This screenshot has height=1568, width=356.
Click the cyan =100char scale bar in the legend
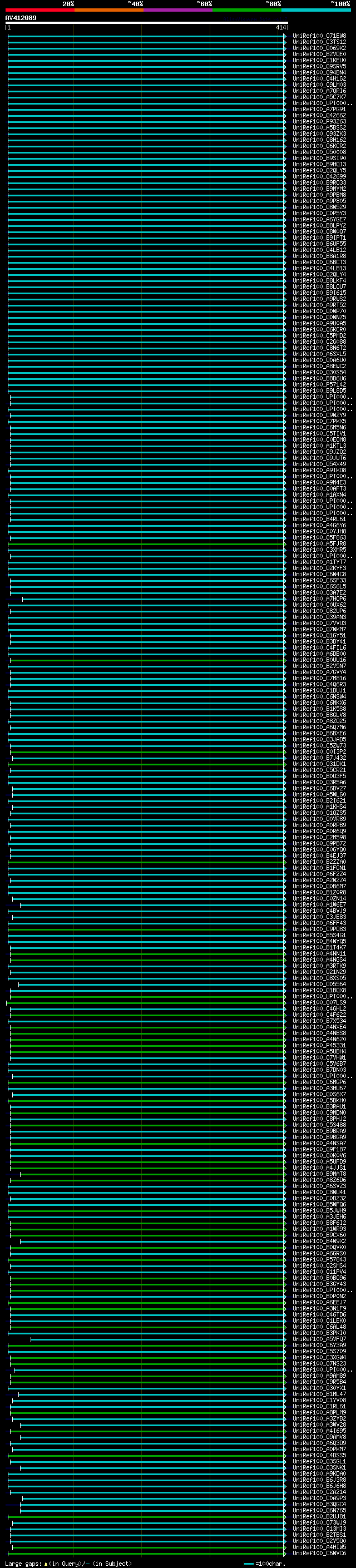click(248, 1564)
